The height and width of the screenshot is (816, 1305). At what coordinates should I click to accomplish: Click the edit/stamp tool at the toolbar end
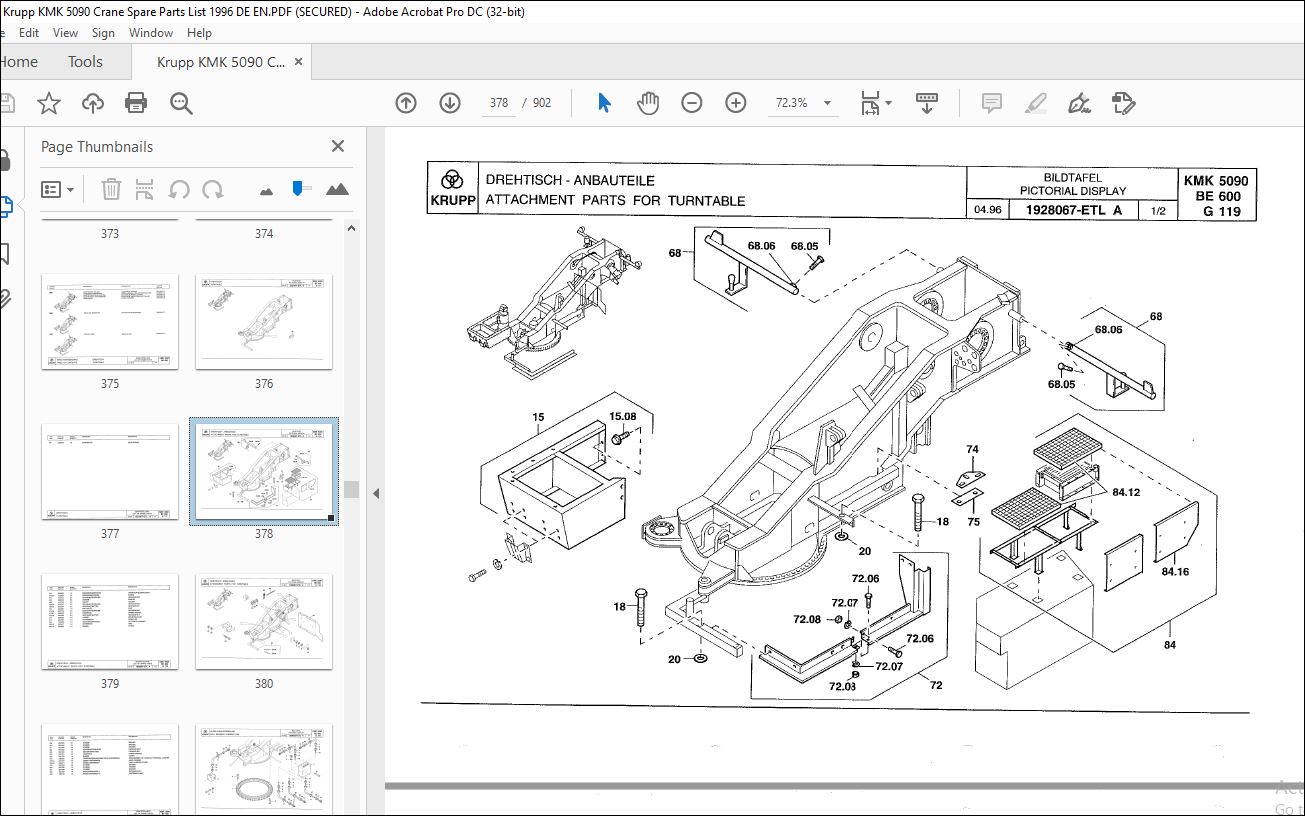[1123, 102]
